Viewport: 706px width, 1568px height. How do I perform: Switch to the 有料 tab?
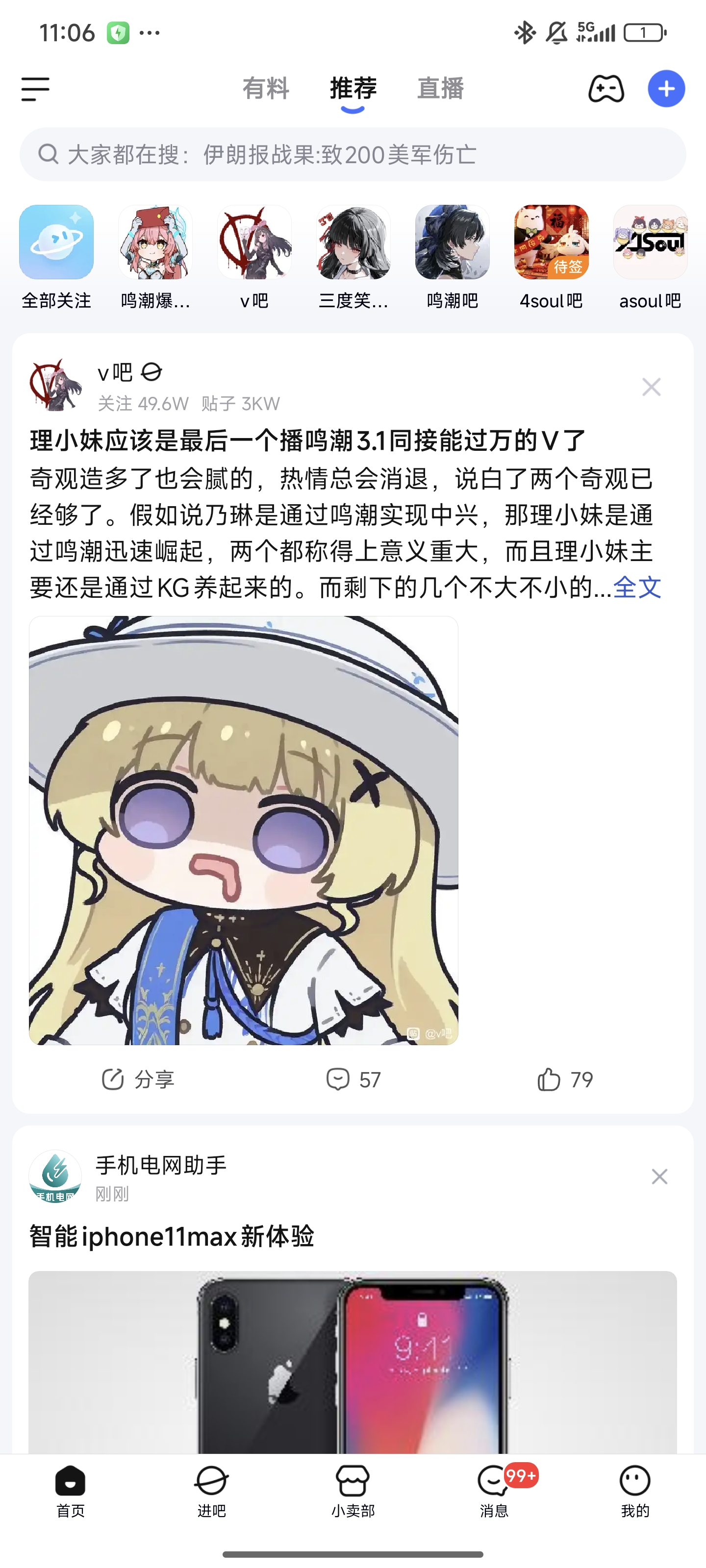pyautogui.click(x=266, y=88)
